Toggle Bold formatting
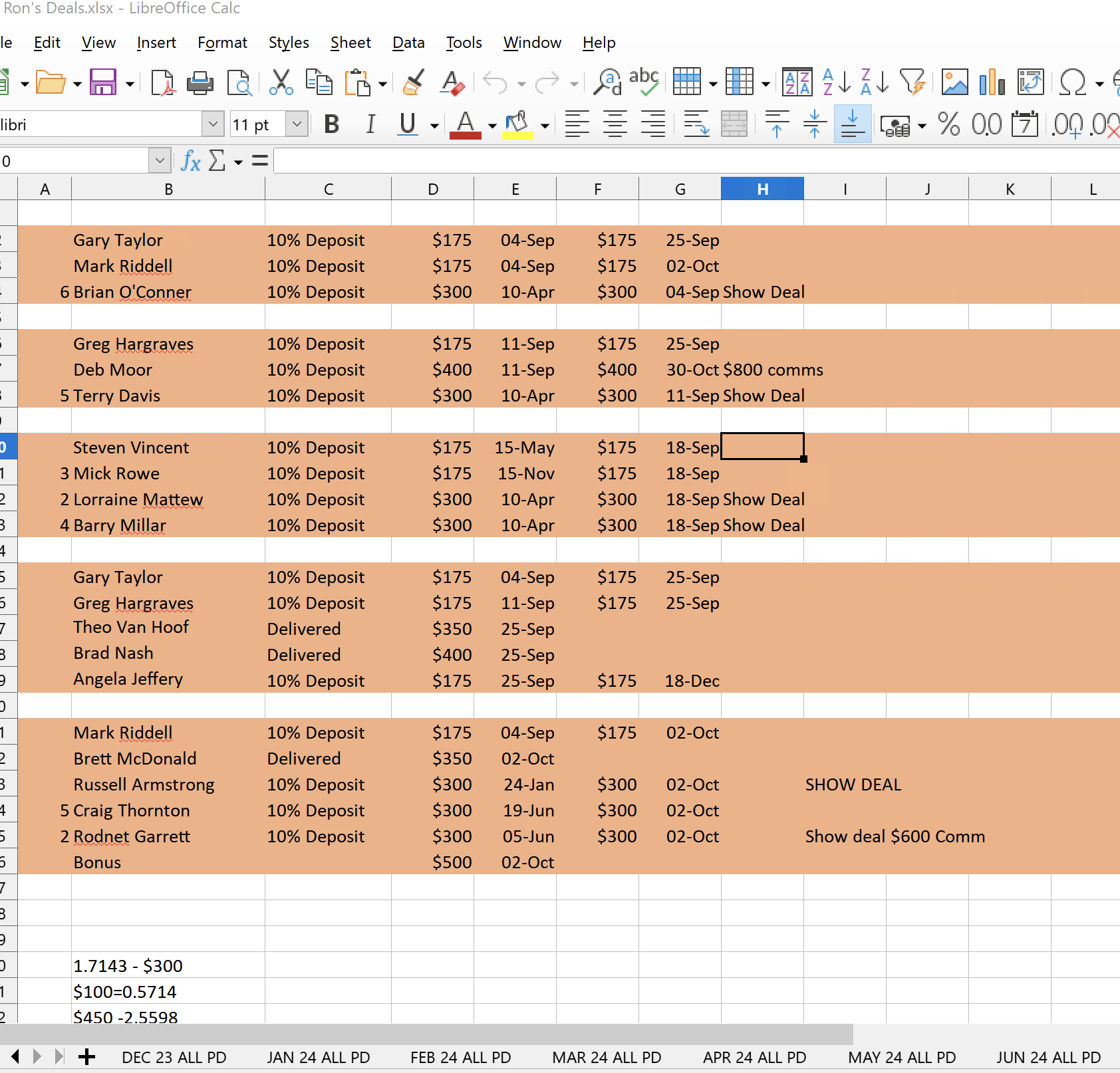Viewport: 1120px width, 1073px height. [331, 124]
